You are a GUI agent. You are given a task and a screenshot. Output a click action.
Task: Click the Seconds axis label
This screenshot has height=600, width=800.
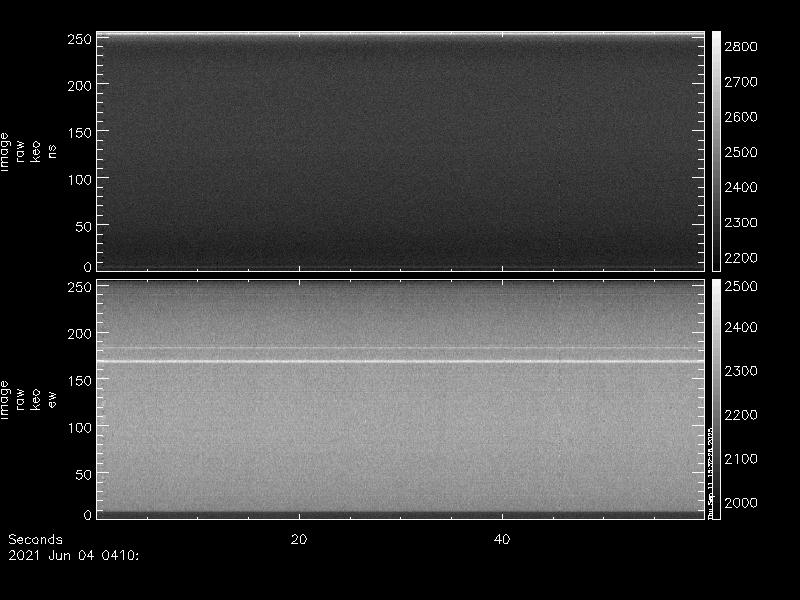point(34,540)
